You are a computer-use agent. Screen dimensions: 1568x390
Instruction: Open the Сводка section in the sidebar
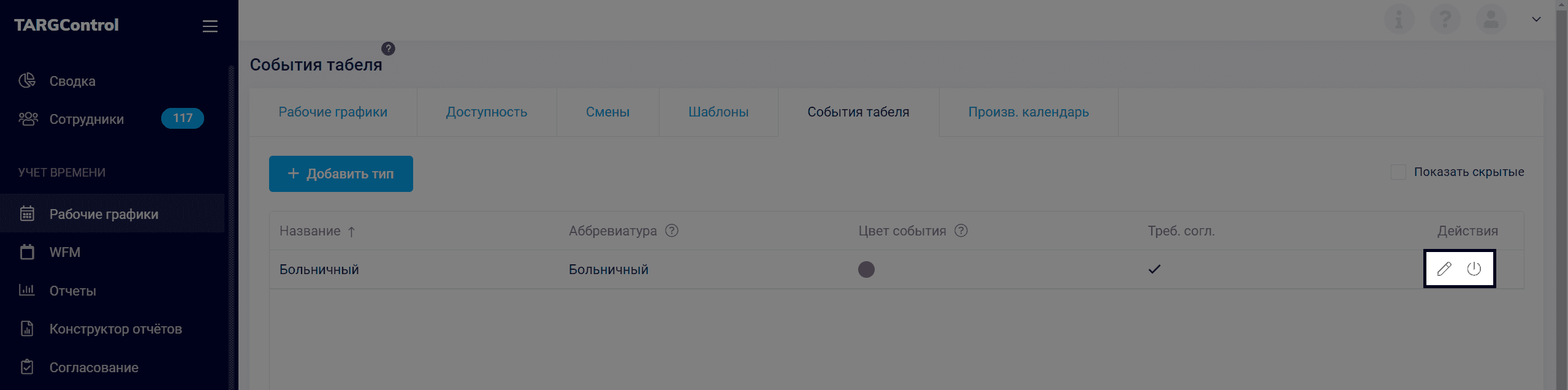pyautogui.click(x=72, y=80)
